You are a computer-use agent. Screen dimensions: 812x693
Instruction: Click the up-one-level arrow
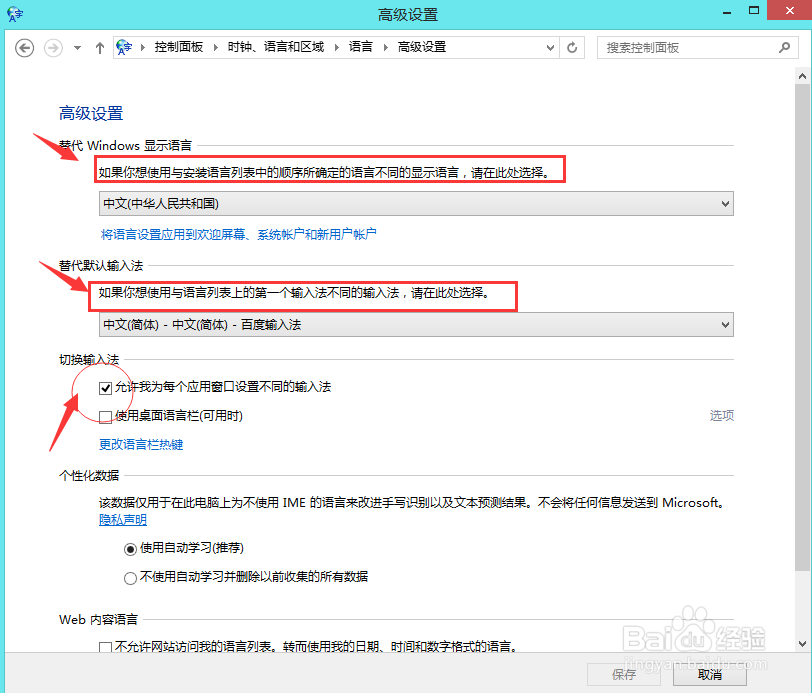pyautogui.click(x=100, y=47)
